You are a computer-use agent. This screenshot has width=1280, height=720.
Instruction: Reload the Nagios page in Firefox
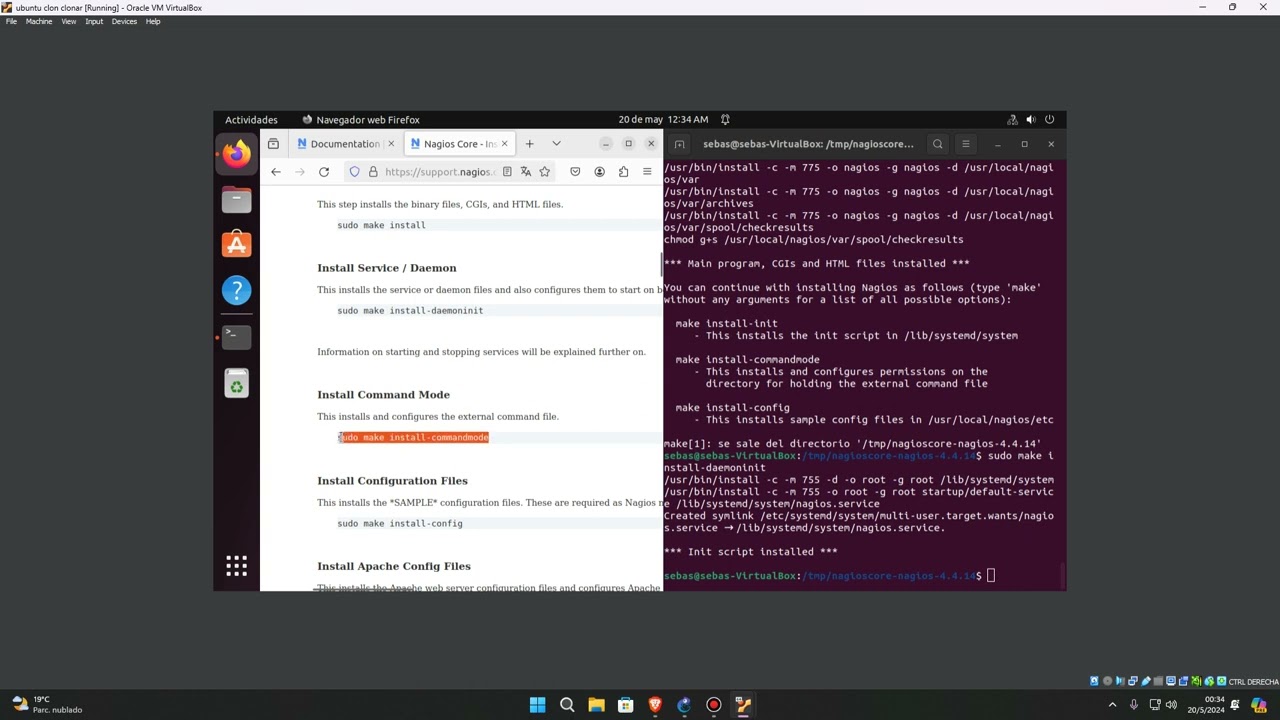tap(324, 172)
